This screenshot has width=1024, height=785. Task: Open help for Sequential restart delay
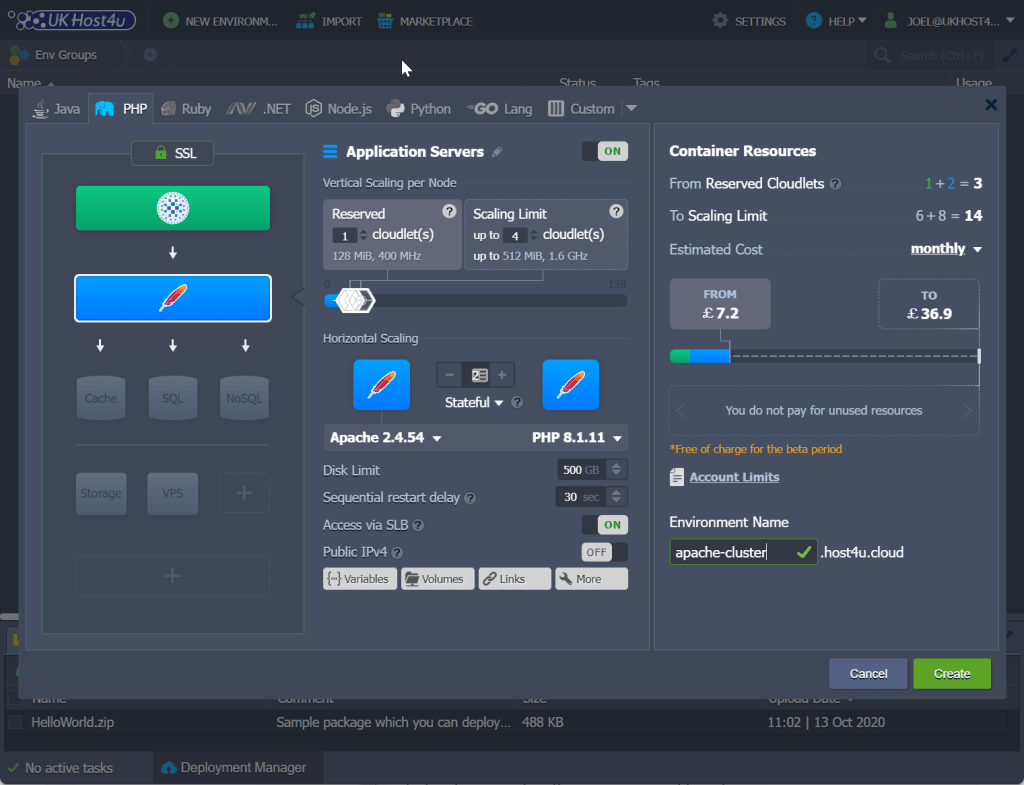(x=470, y=498)
